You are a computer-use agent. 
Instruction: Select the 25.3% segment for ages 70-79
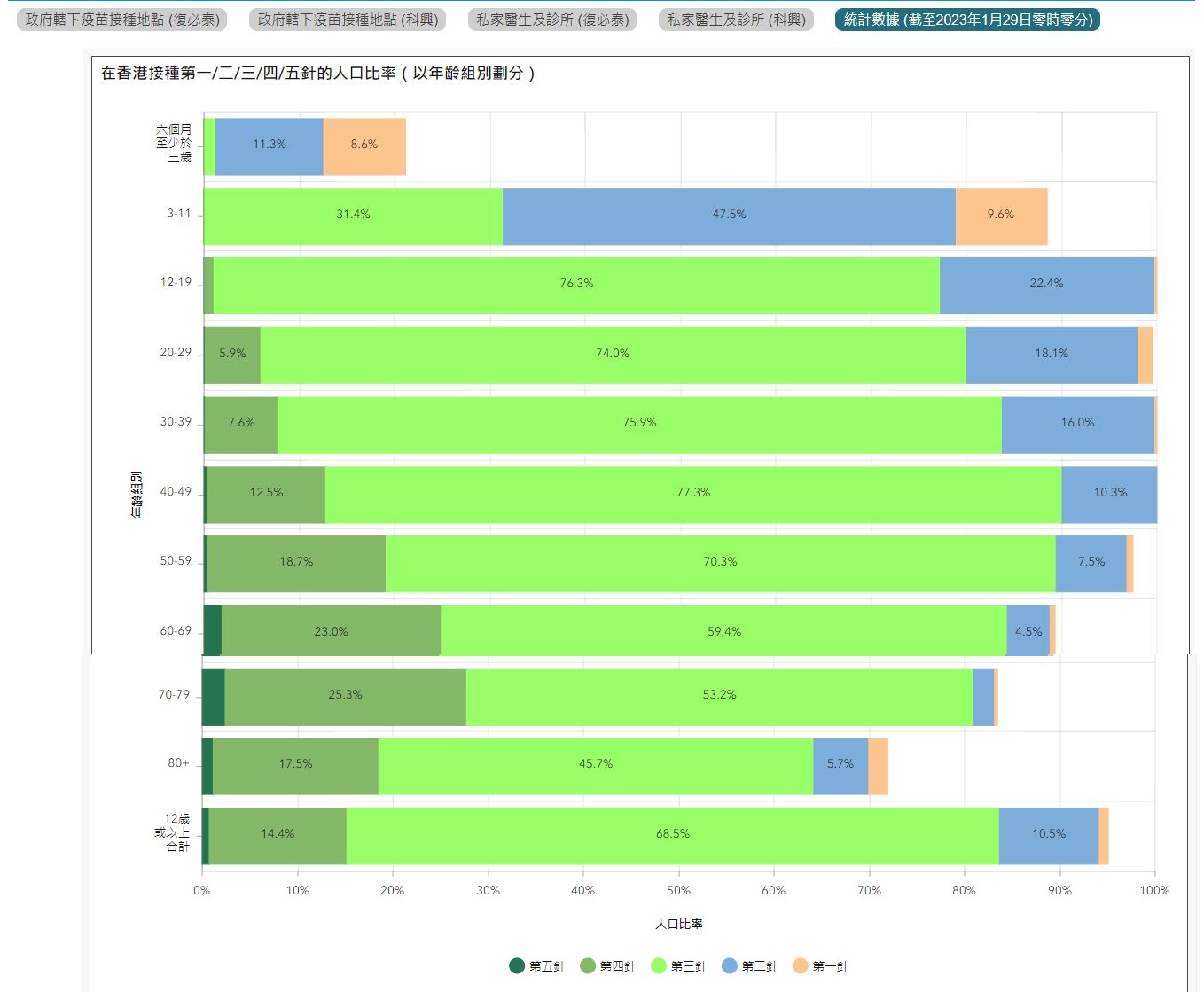click(345, 695)
